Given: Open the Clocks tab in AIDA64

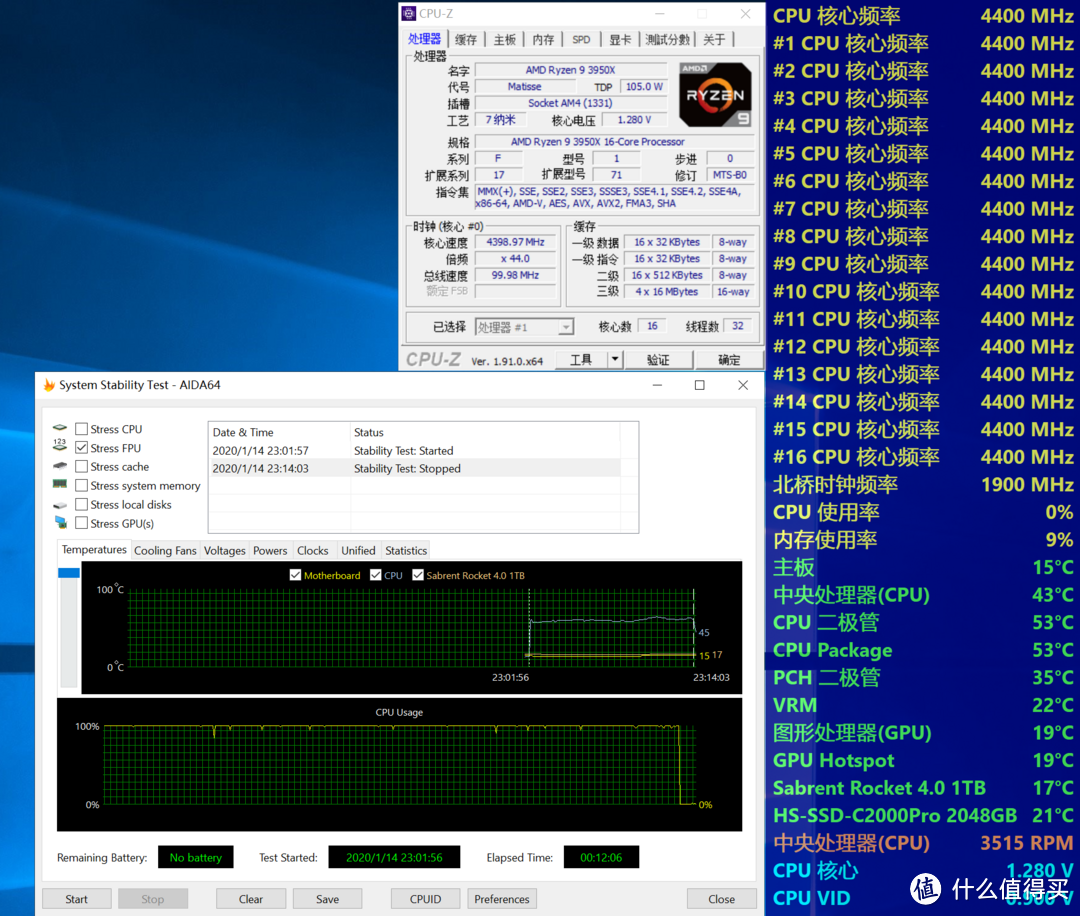Looking at the screenshot, I should click(x=313, y=550).
